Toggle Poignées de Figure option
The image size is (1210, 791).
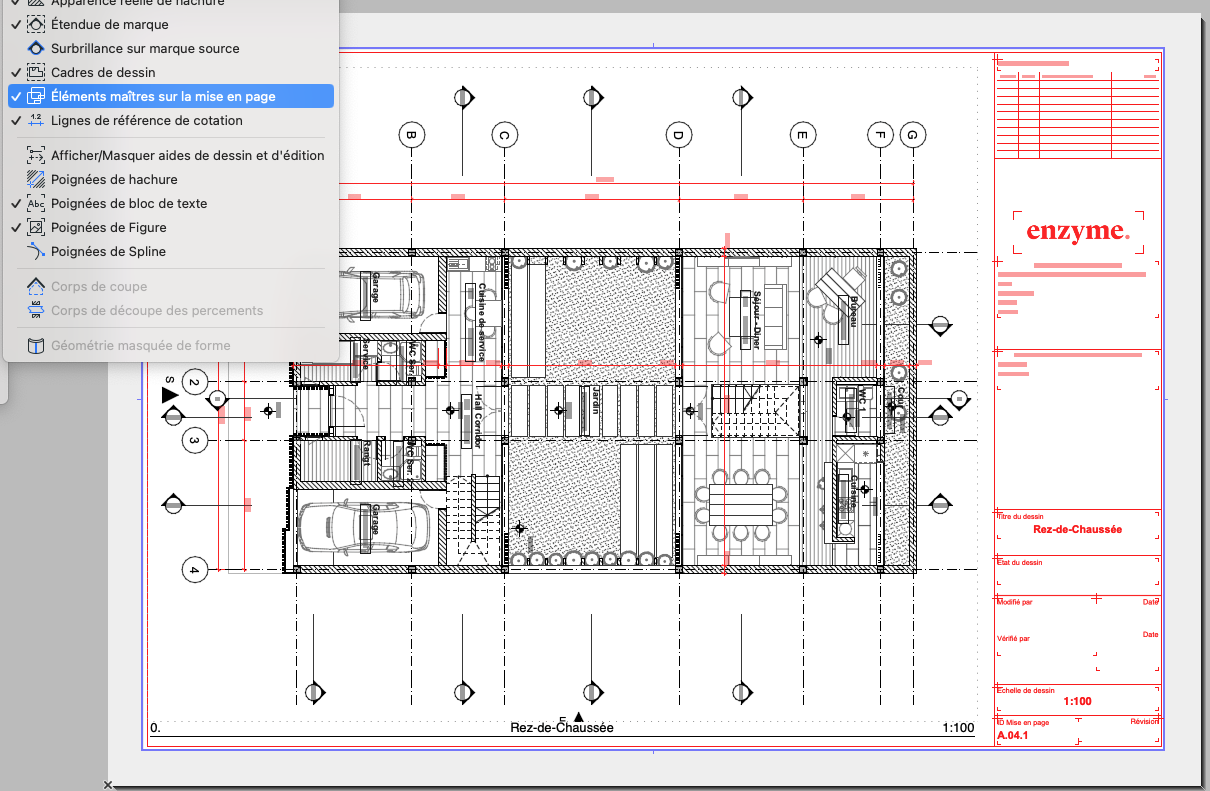tap(170, 227)
